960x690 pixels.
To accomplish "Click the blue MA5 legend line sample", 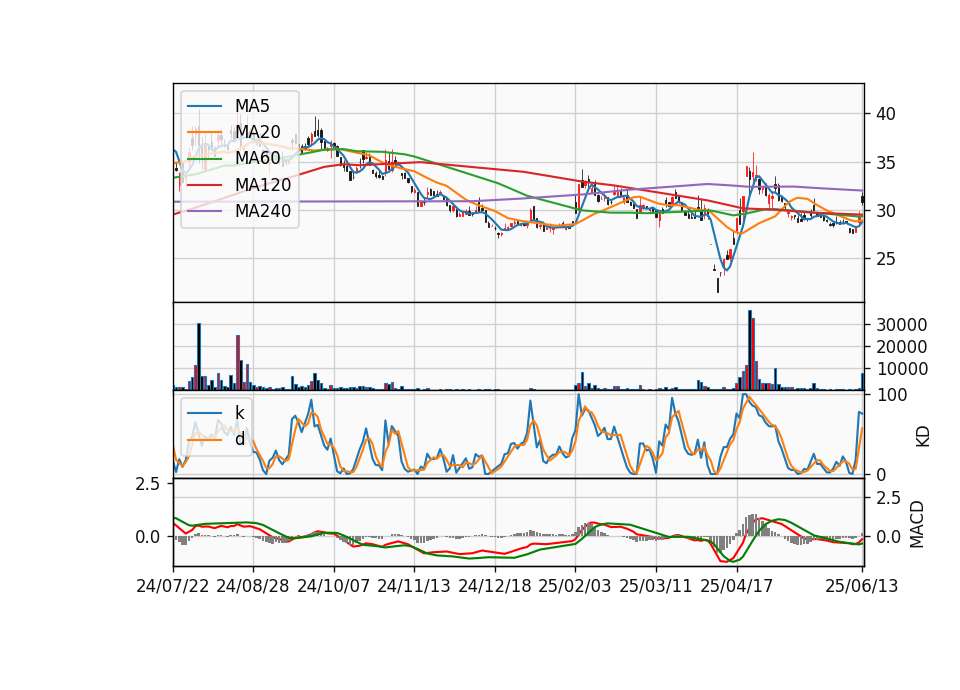I will [204, 106].
